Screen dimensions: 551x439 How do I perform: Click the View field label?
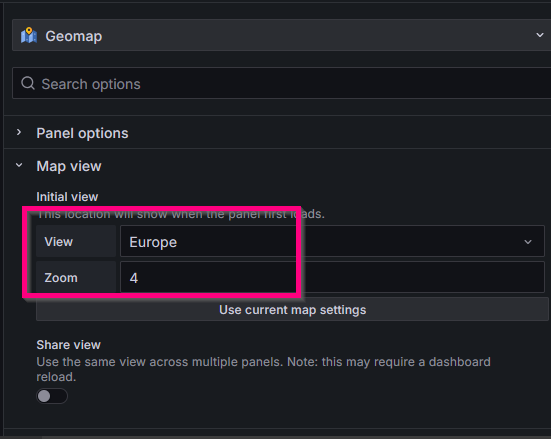click(x=59, y=241)
